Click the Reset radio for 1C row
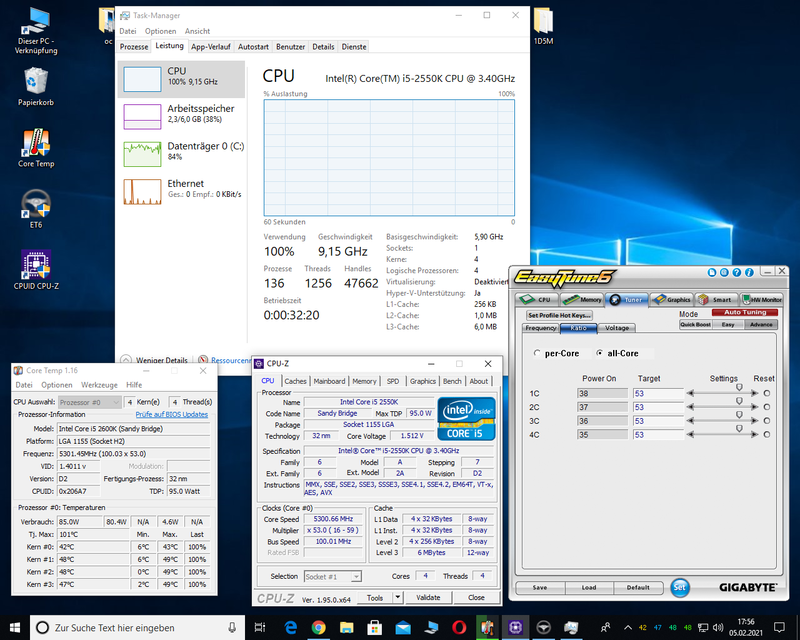Viewport: 800px width, 640px height. [767, 393]
